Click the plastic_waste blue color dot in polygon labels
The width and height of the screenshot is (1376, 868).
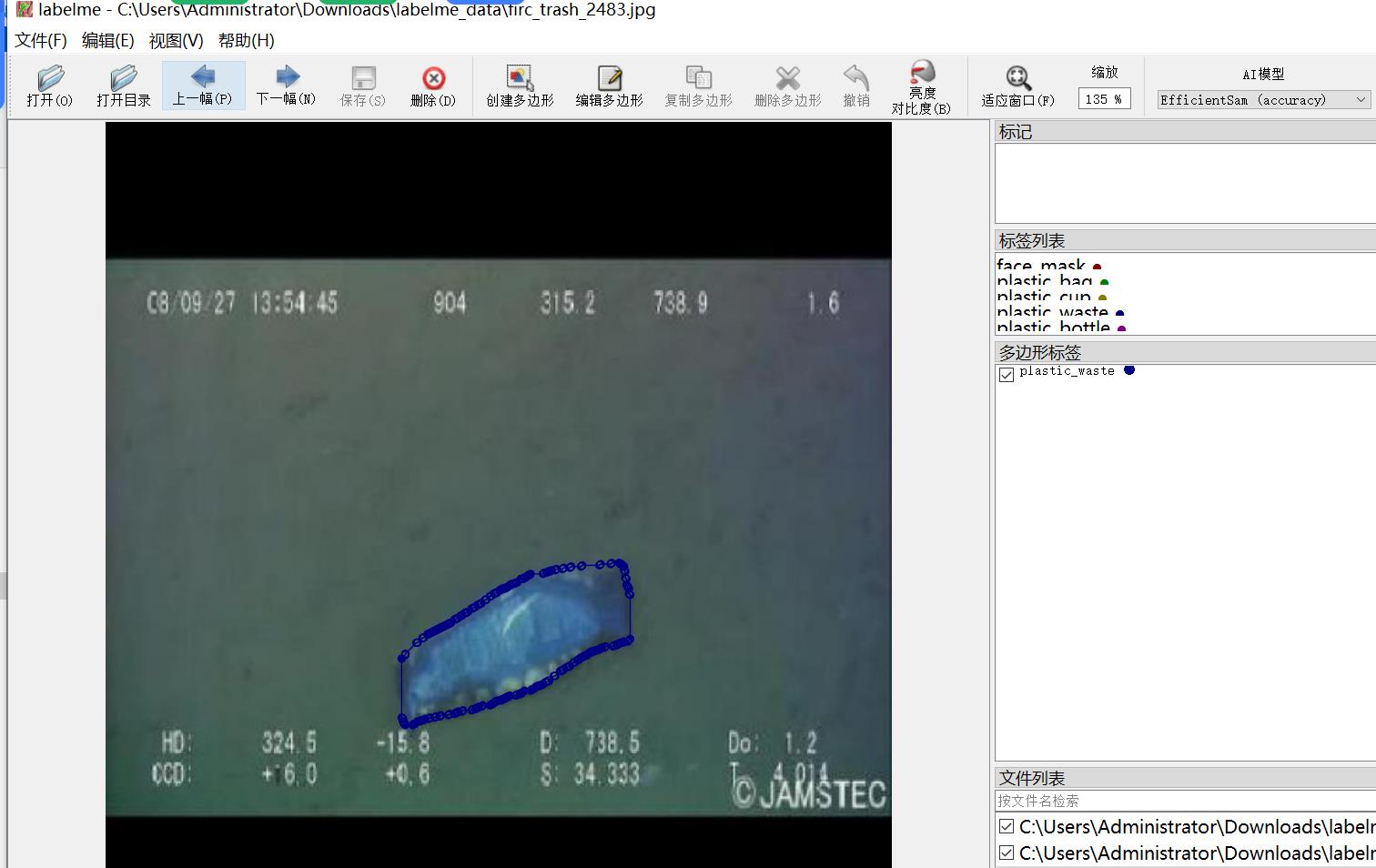tap(1129, 370)
